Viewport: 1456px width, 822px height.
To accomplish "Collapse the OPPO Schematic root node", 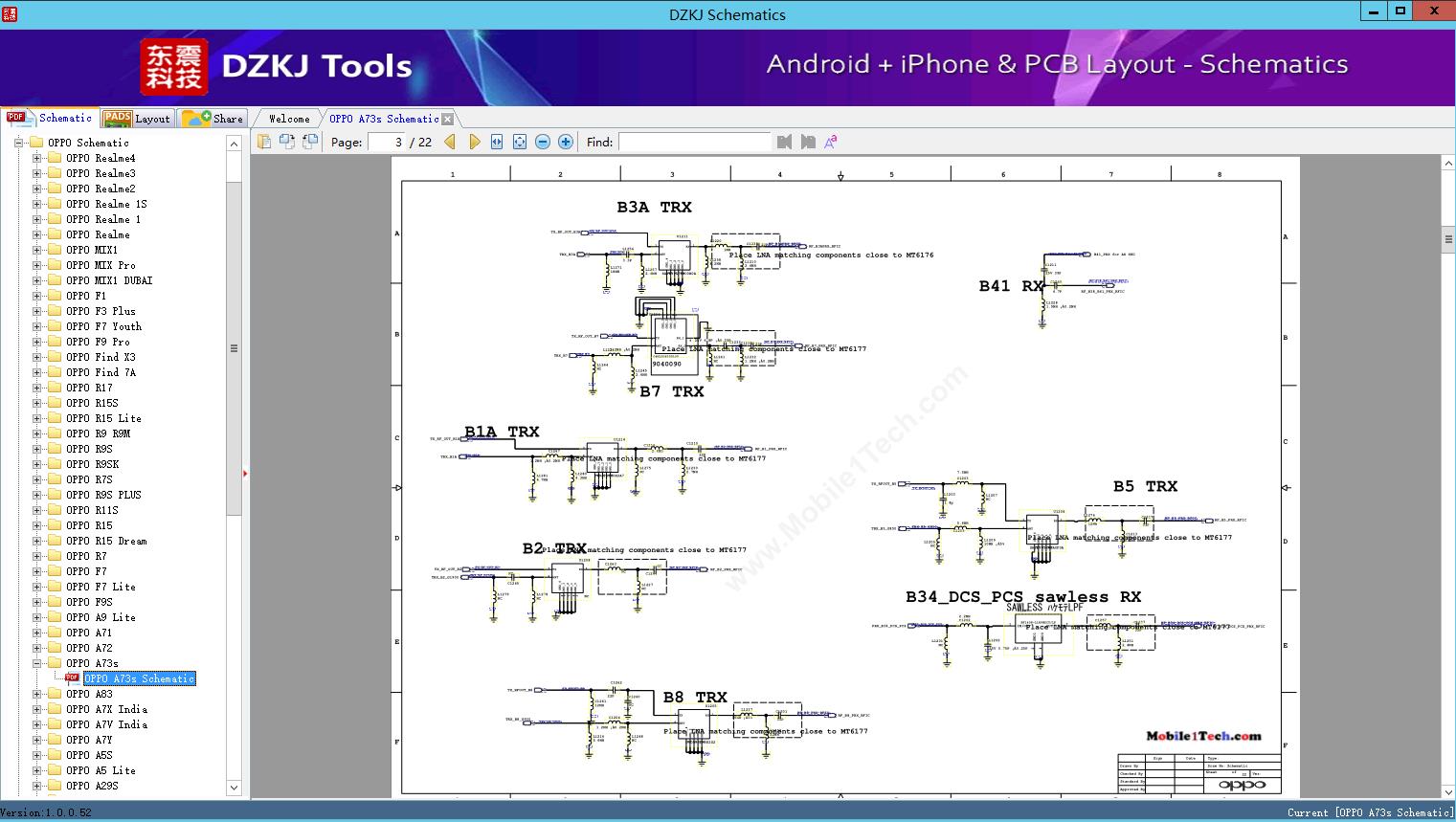I will 18,143.
